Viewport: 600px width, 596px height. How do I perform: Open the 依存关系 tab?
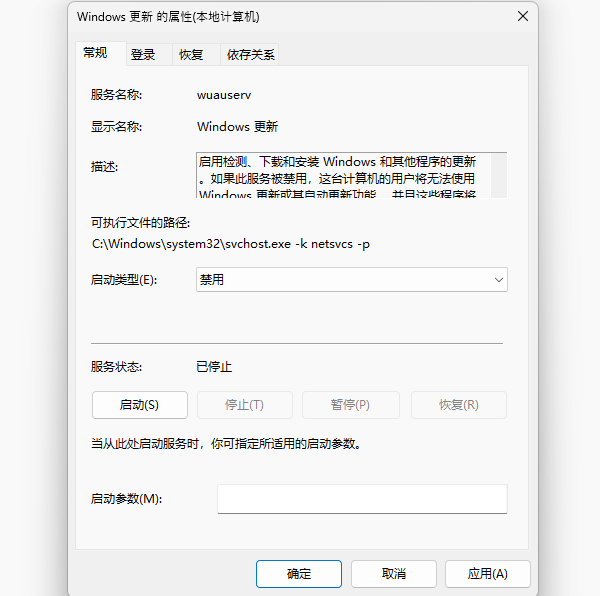[x=249, y=55]
